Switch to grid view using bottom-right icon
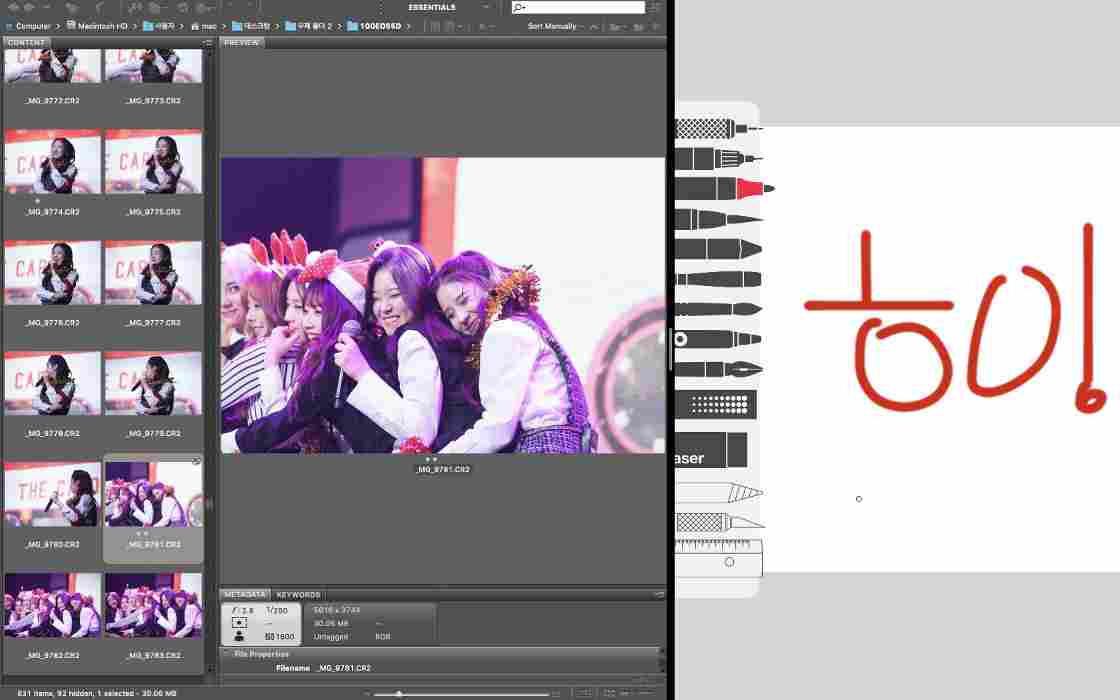 (608, 691)
